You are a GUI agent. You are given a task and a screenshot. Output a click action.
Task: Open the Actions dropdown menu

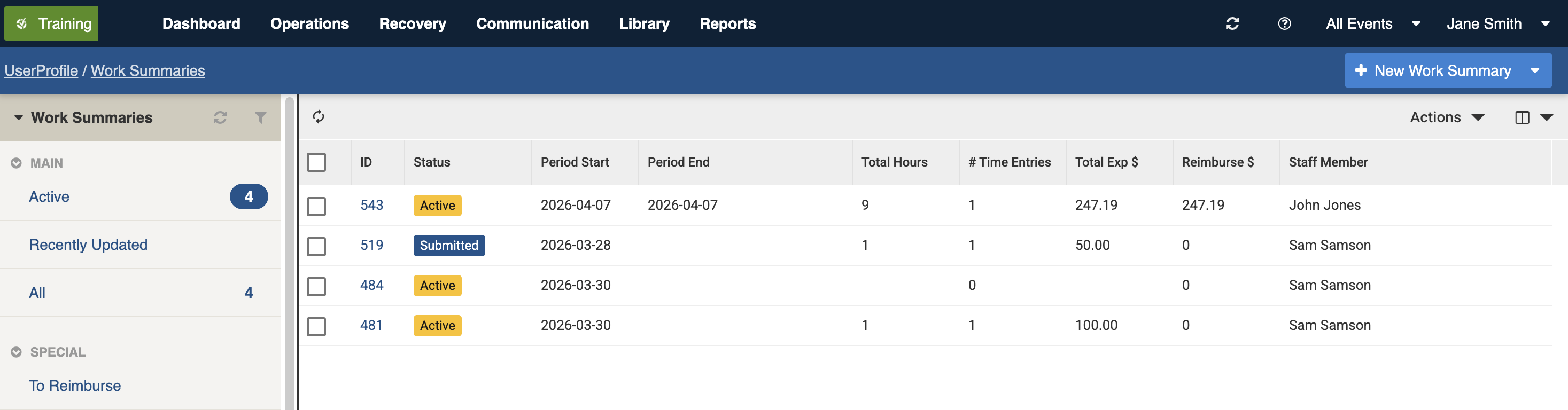pos(1446,117)
